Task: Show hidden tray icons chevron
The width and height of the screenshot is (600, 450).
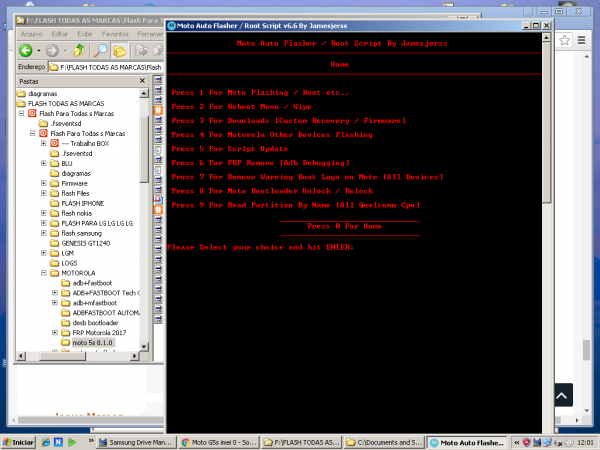Action: click(x=516, y=442)
